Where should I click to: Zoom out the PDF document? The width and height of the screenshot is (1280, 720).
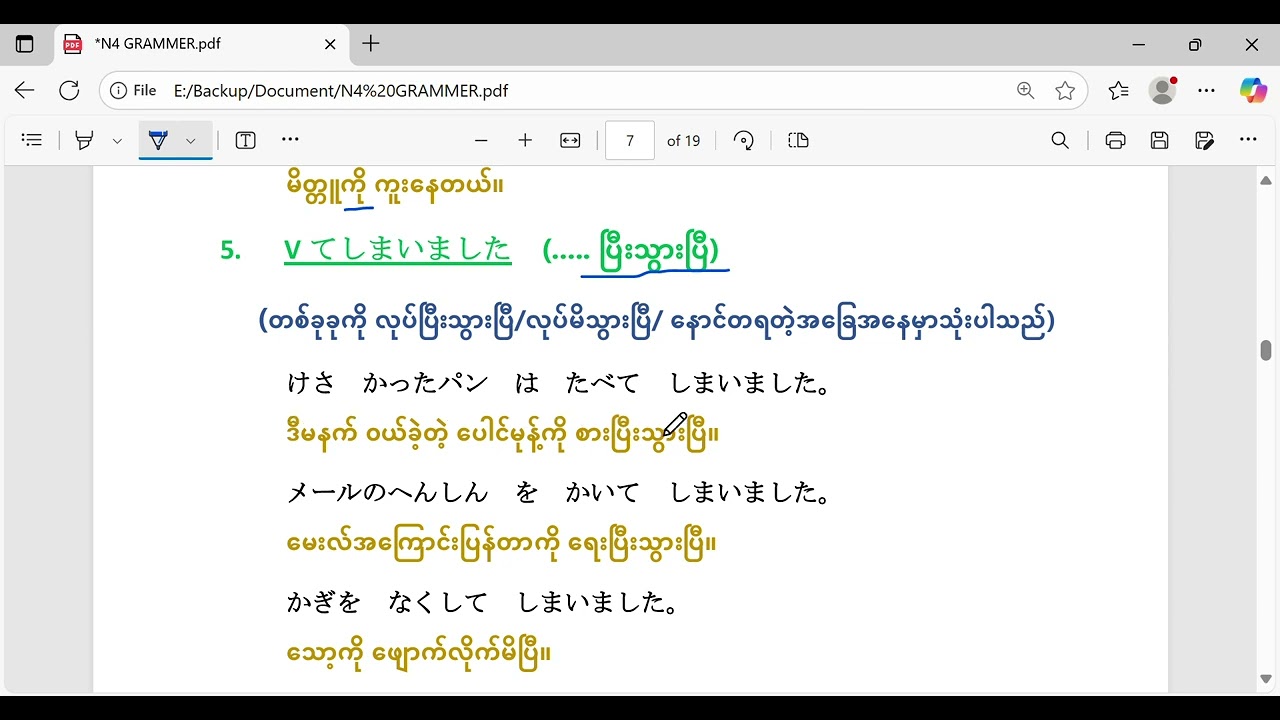(x=481, y=140)
